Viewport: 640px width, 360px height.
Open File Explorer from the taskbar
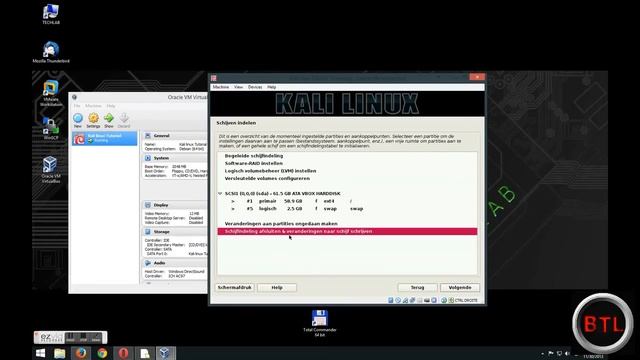tap(60, 353)
